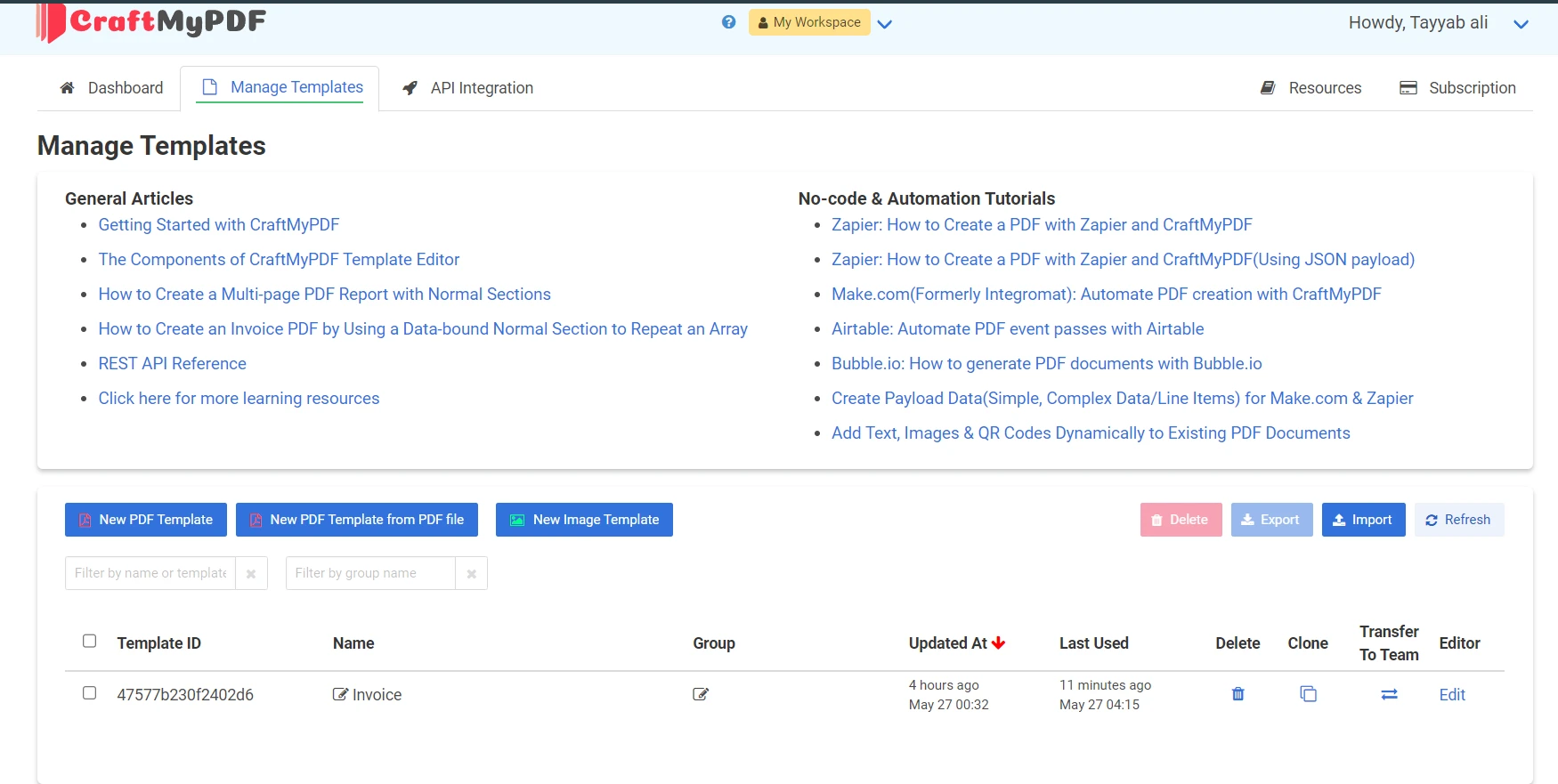The width and height of the screenshot is (1558, 784).
Task: Click the Delete button in toolbar
Action: 1181,520
